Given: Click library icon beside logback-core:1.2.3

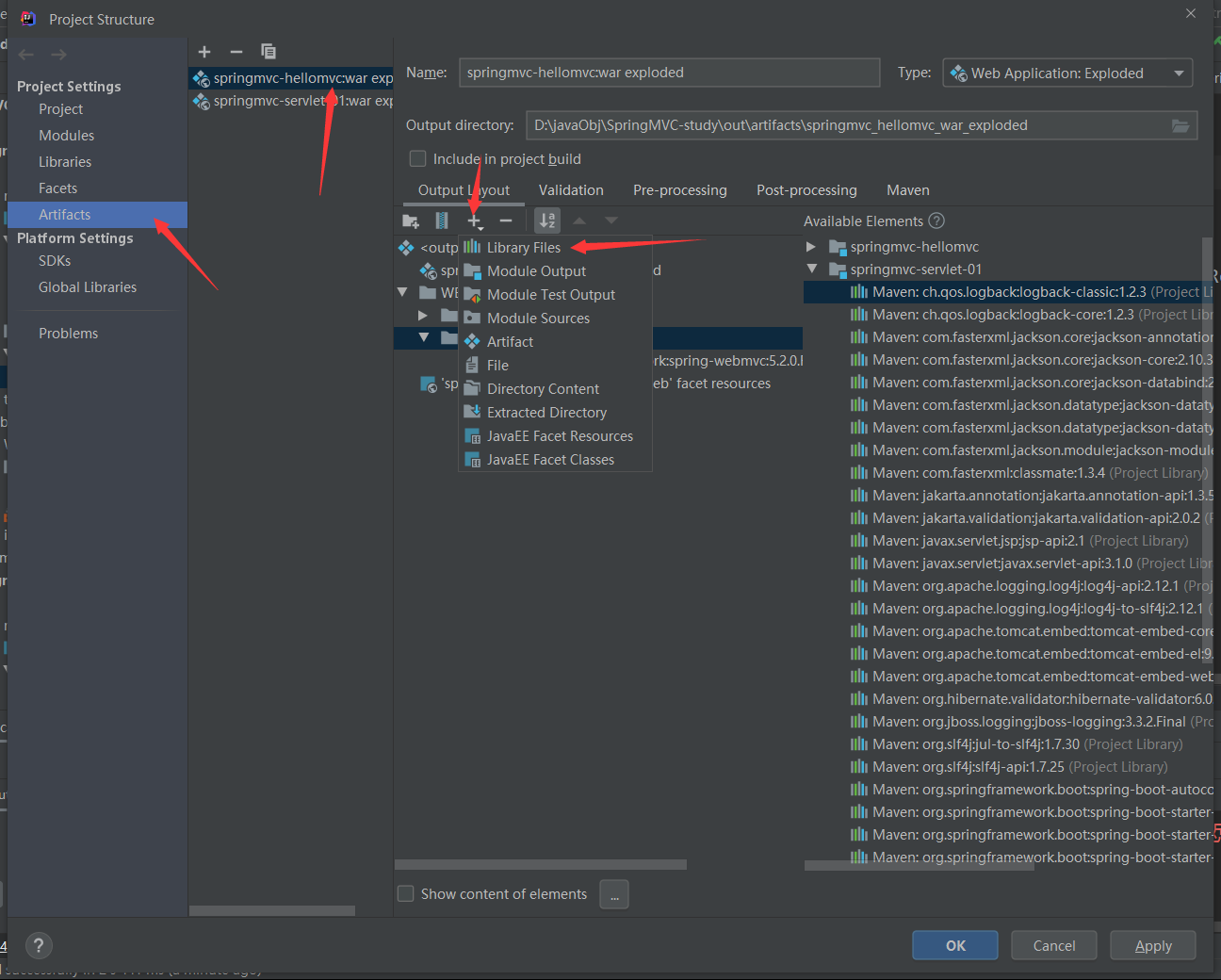Looking at the screenshot, I should click(x=859, y=315).
